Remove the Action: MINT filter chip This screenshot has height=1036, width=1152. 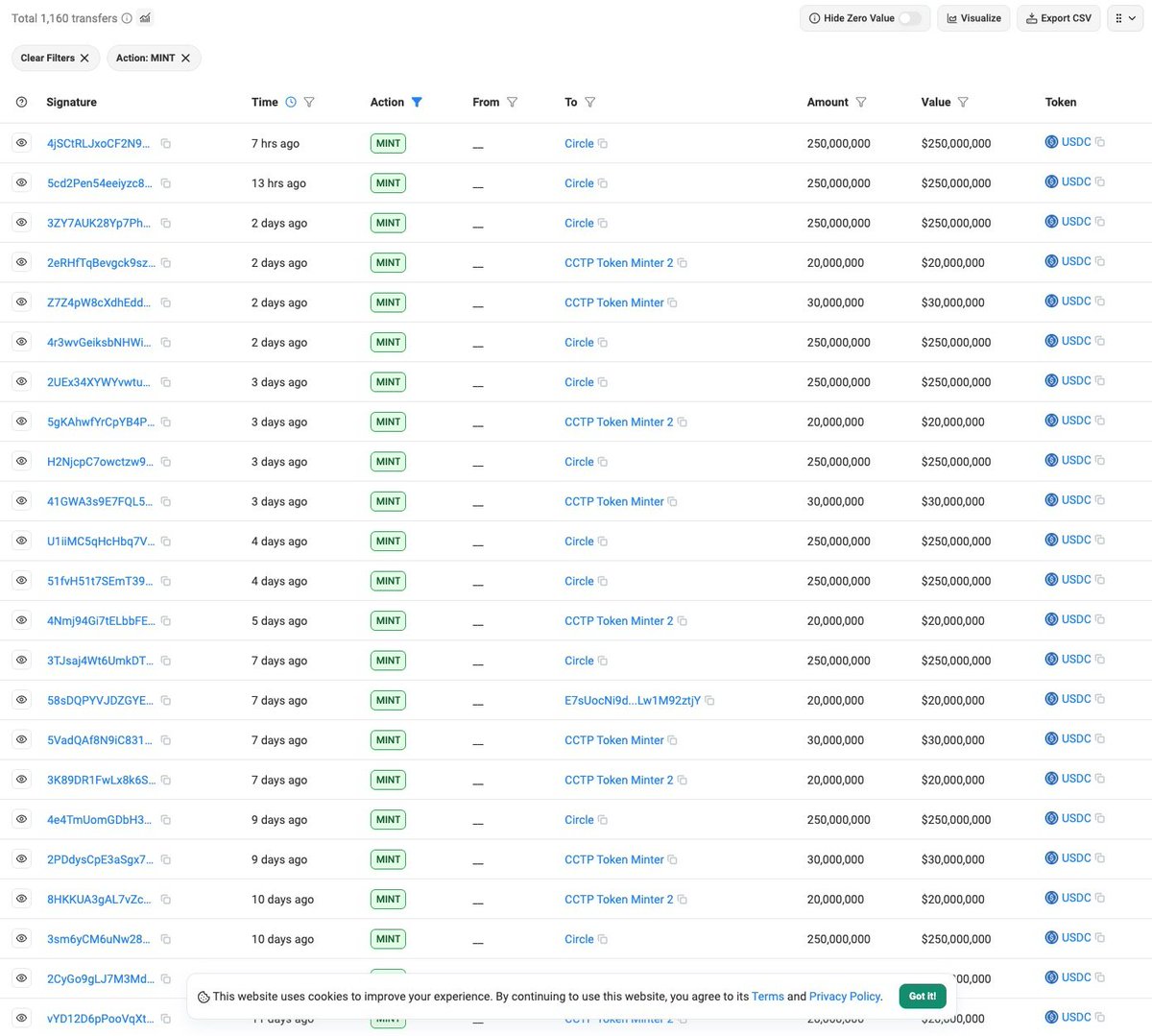(185, 59)
